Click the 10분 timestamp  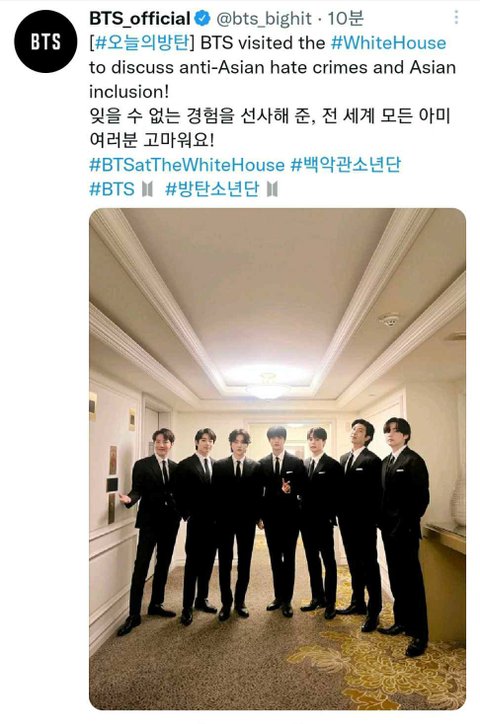(345, 18)
